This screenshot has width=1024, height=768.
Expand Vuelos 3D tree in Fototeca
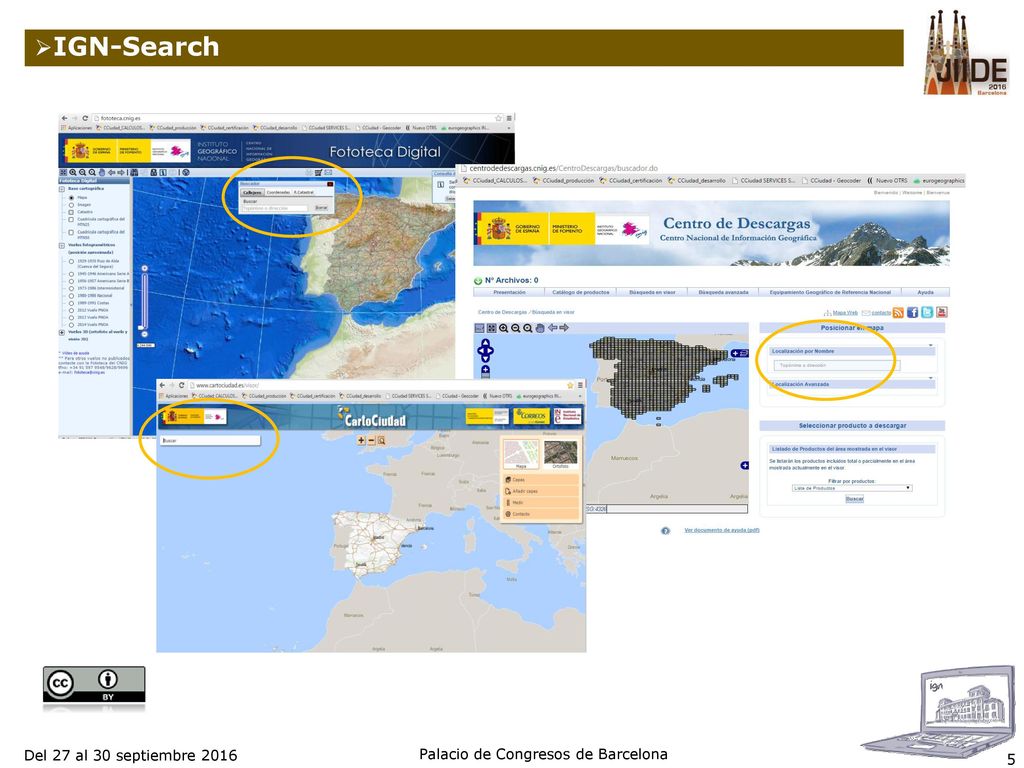tap(62, 332)
